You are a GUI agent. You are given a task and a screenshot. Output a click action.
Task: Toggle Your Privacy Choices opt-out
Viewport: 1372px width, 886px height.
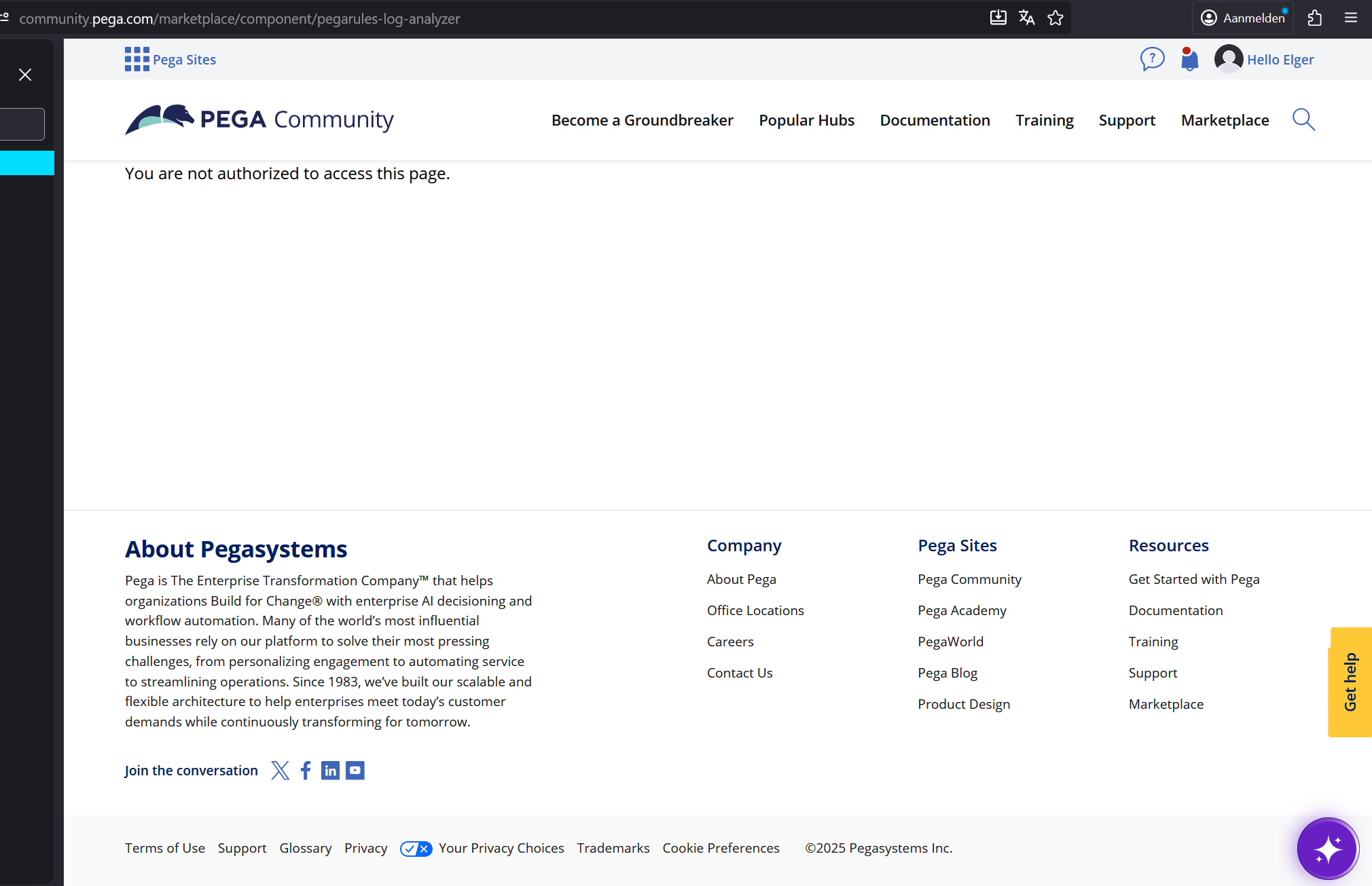(416, 849)
